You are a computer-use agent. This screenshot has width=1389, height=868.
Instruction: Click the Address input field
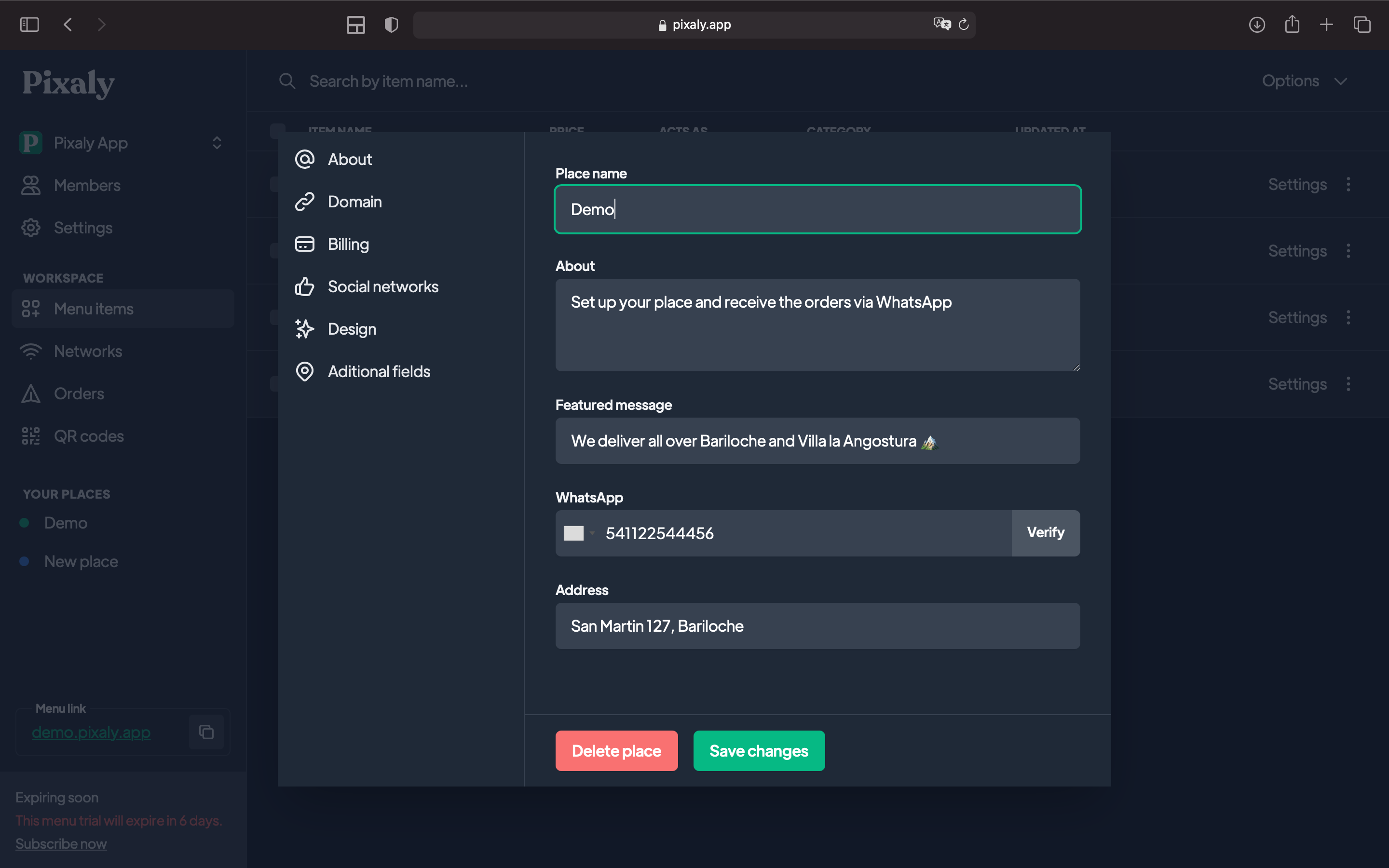[817, 626]
